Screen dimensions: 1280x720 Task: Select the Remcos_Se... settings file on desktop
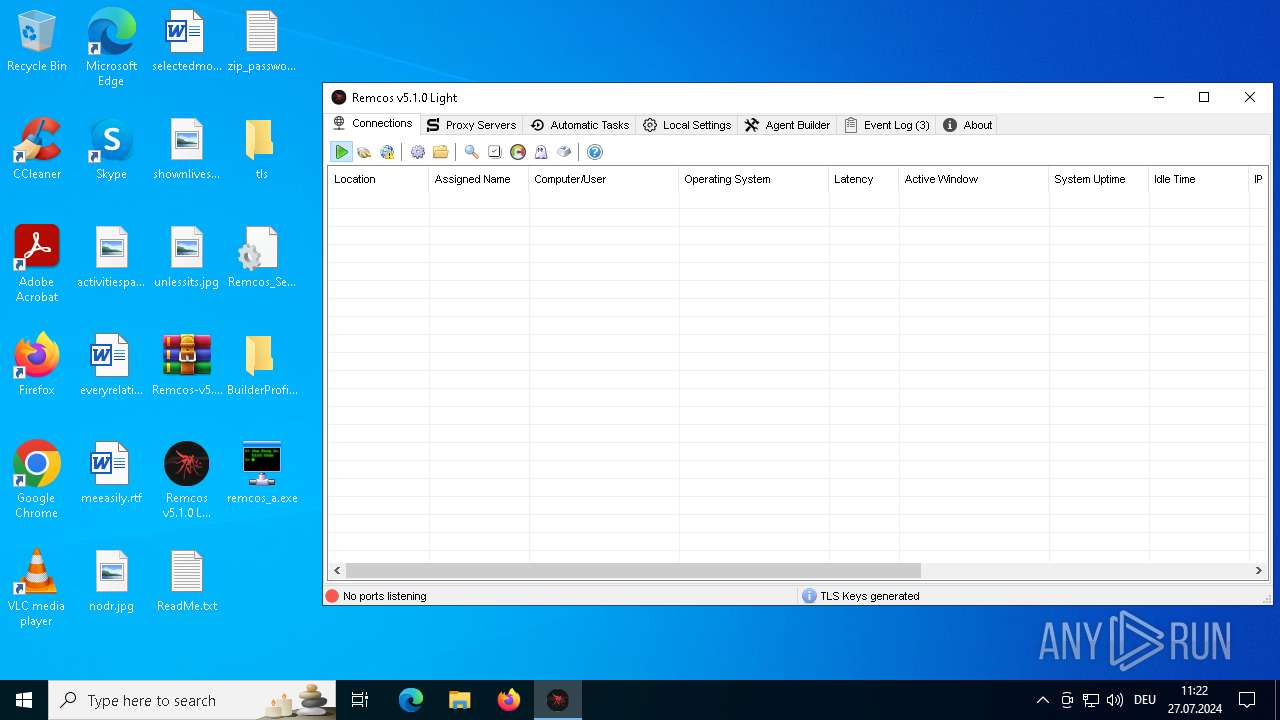click(x=262, y=257)
